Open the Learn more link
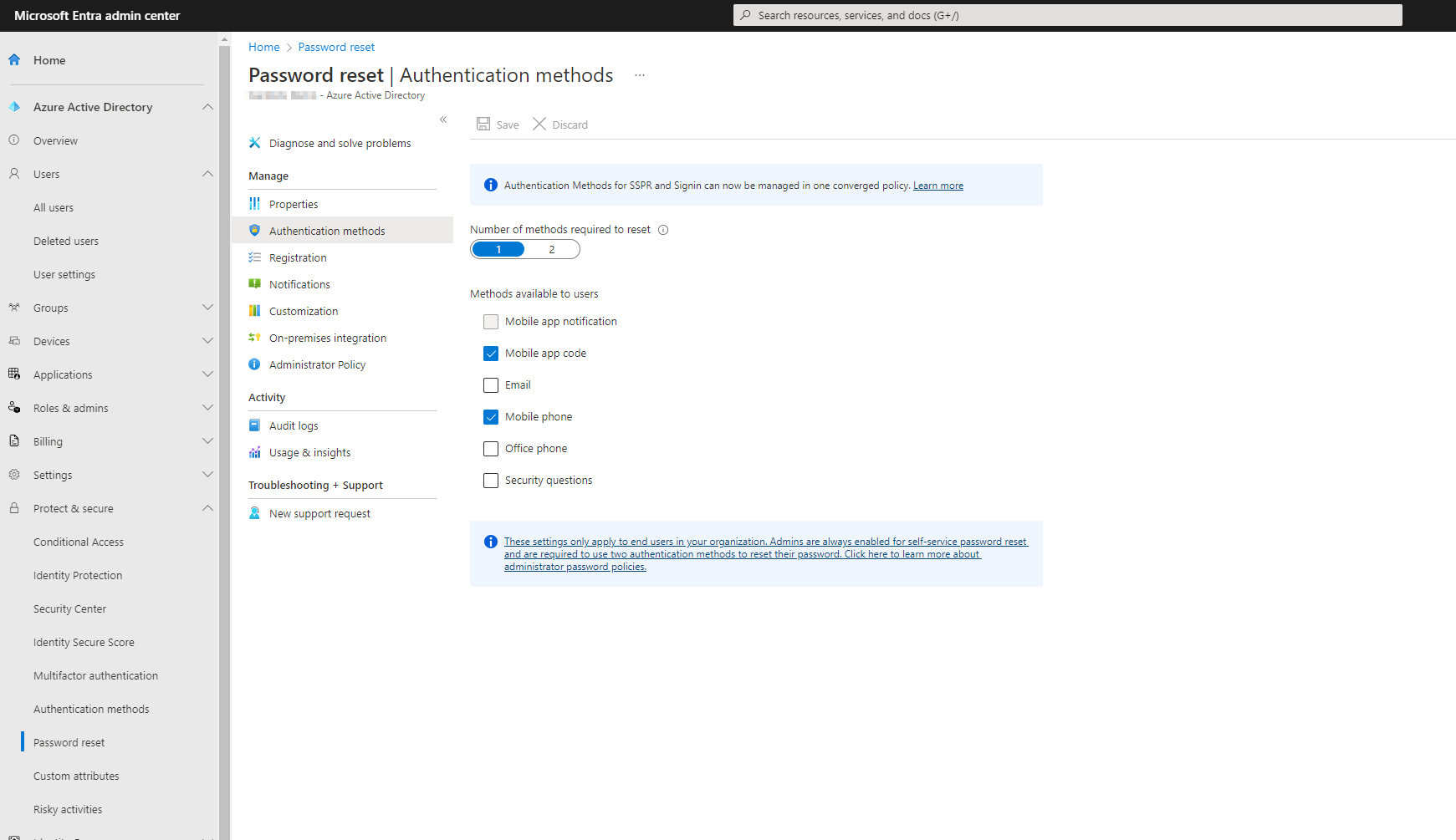This screenshot has height=840, width=1456. 937,185
